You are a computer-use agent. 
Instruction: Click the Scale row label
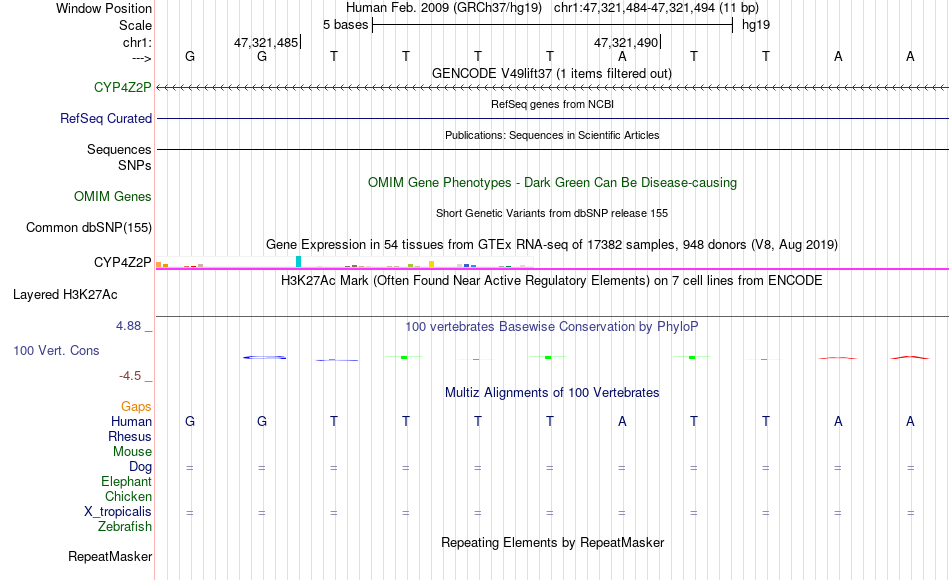coord(135,25)
